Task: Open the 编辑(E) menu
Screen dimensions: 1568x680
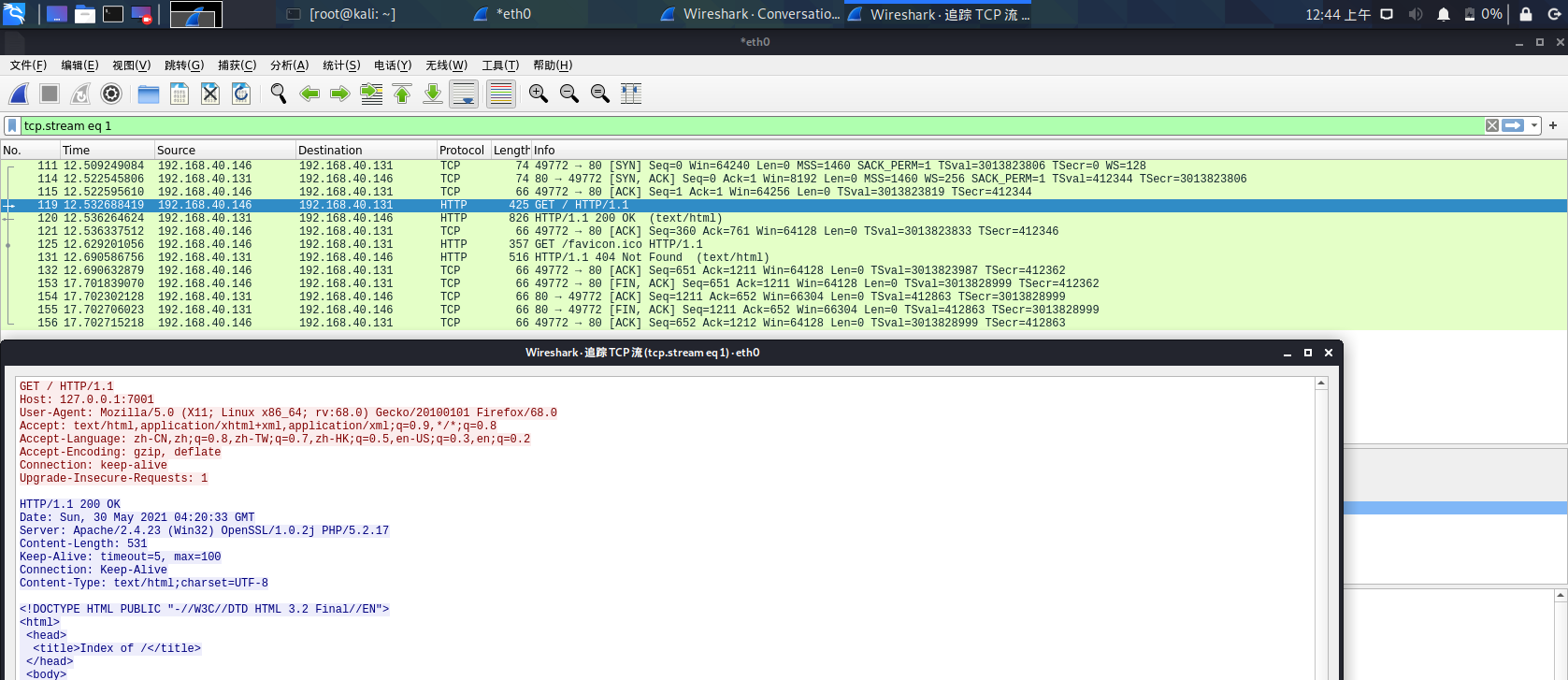Action: coord(79,65)
